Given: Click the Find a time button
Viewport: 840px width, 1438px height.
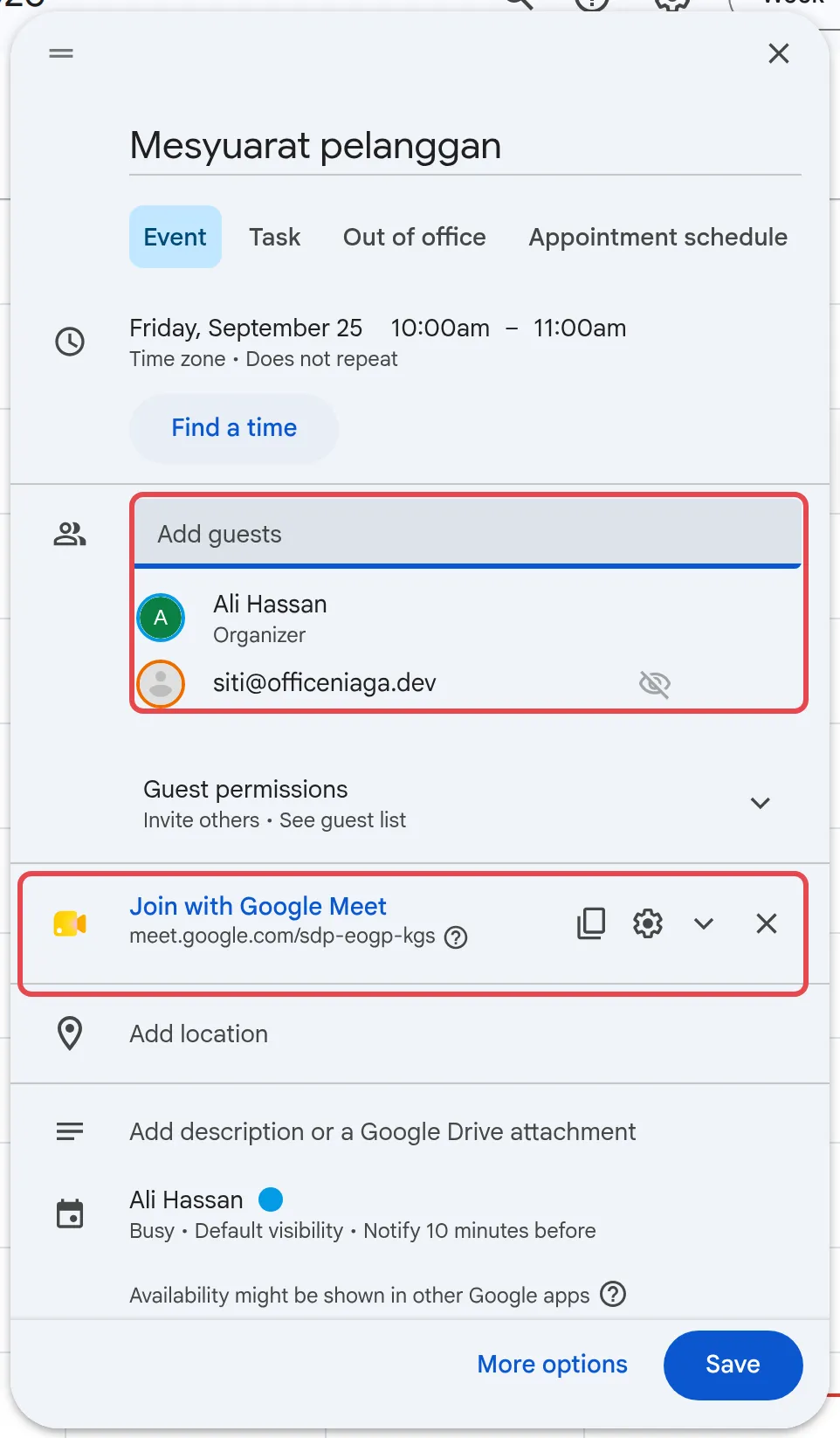Looking at the screenshot, I should [x=234, y=428].
